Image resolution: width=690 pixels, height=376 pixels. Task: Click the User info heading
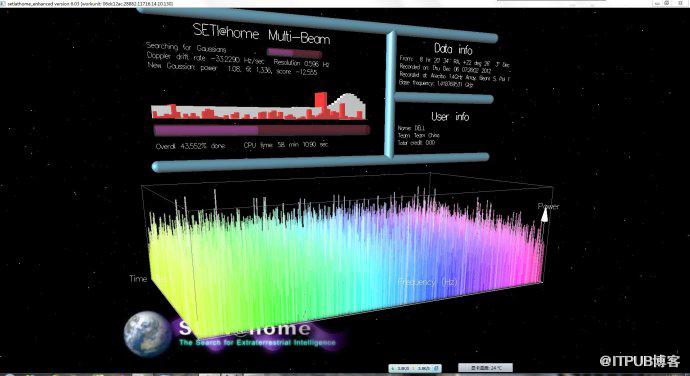click(x=450, y=116)
